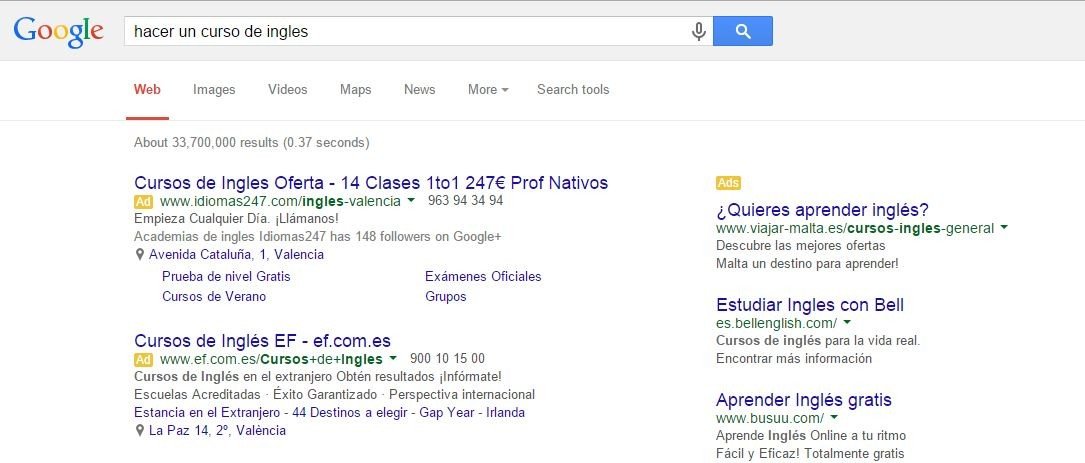Click the yellow Ads label in sidebar
This screenshot has height=463, width=1085.
728,183
